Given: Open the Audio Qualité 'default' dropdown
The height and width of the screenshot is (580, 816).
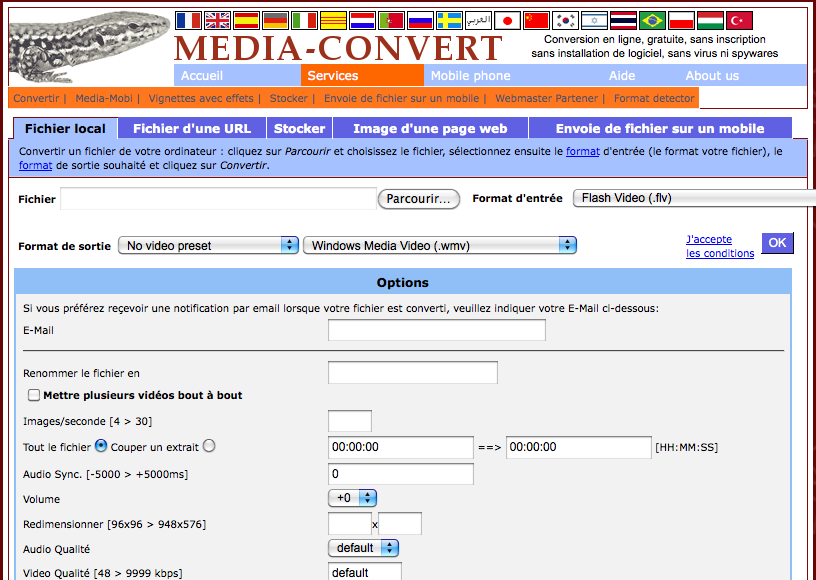Looking at the screenshot, I should 363,548.
